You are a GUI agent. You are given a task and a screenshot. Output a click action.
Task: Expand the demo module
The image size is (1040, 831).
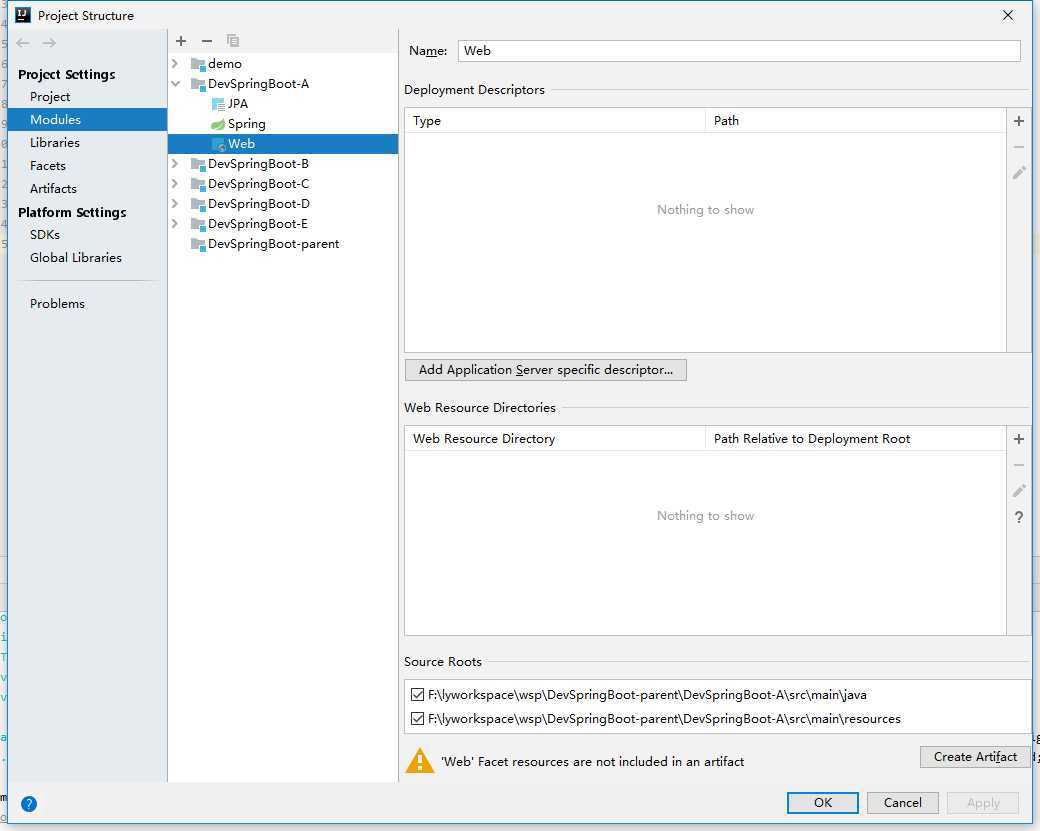click(175, 64)
